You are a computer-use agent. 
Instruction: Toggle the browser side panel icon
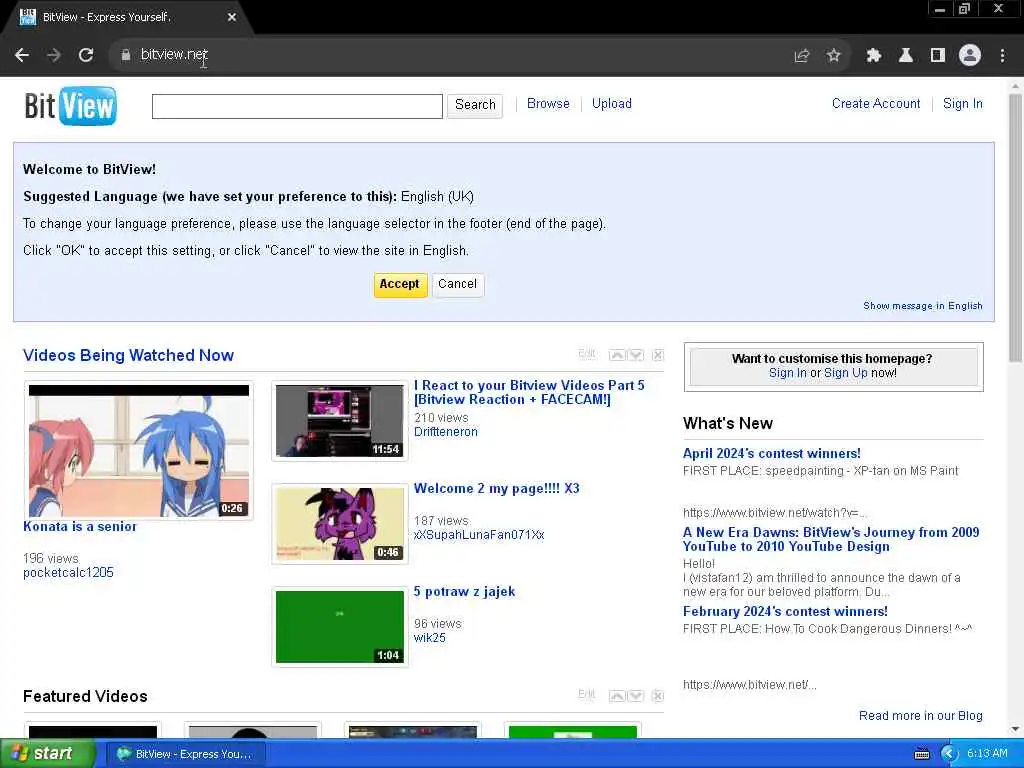click(x=938, y=56)
